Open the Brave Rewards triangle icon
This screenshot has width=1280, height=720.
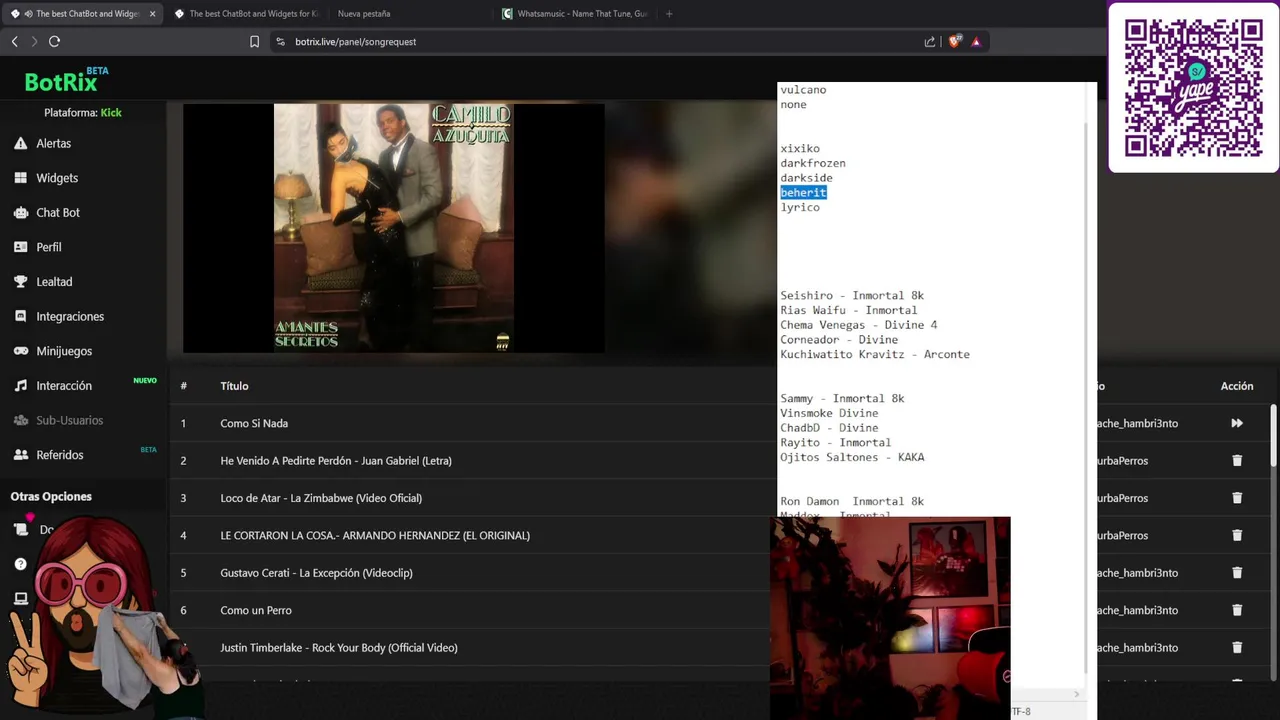(x=976, y=42)
